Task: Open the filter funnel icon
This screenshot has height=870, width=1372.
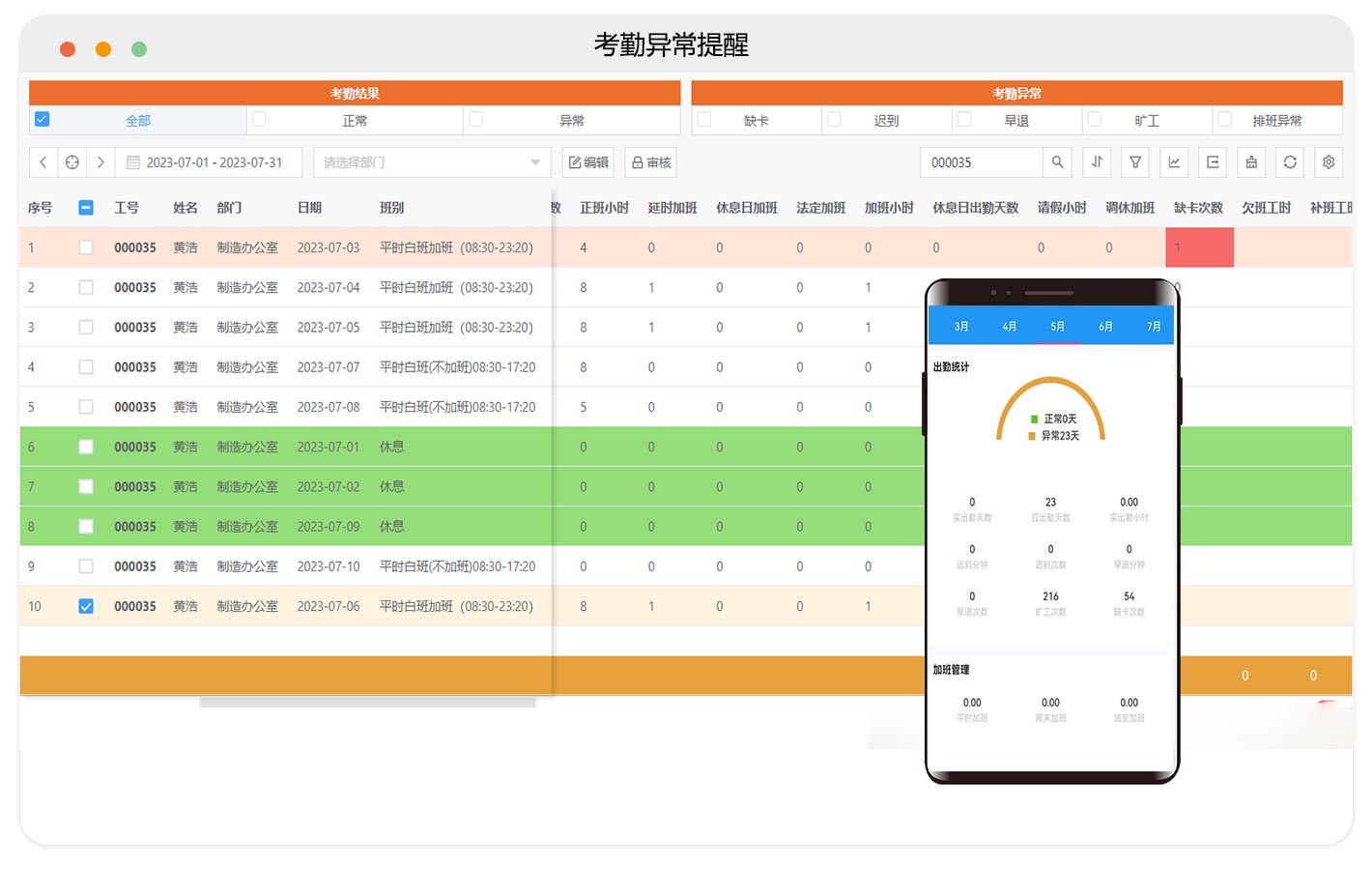Action: [1135, 162]
